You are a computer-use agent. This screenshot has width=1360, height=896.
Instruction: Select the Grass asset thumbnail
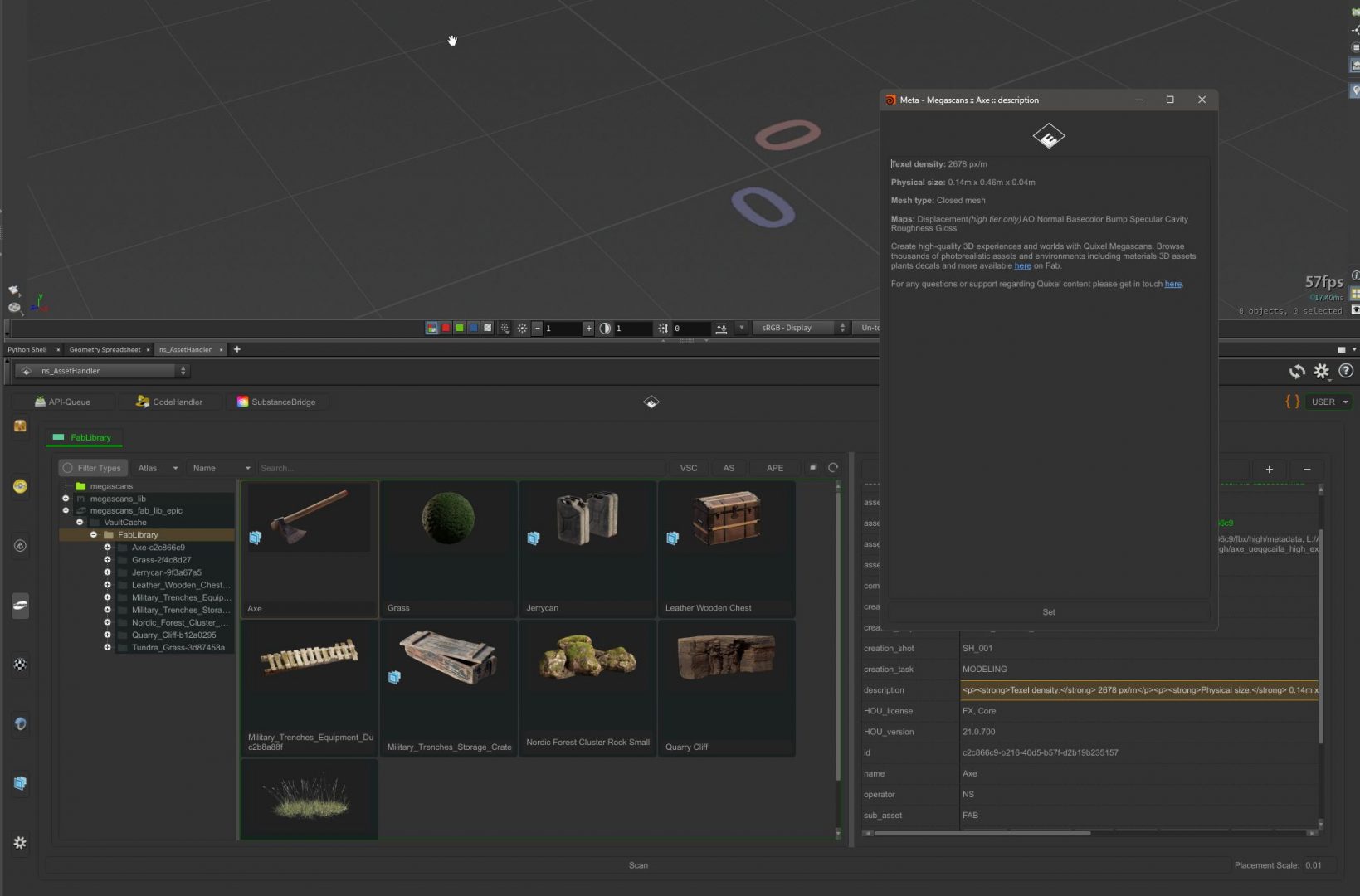click(448, 549)
